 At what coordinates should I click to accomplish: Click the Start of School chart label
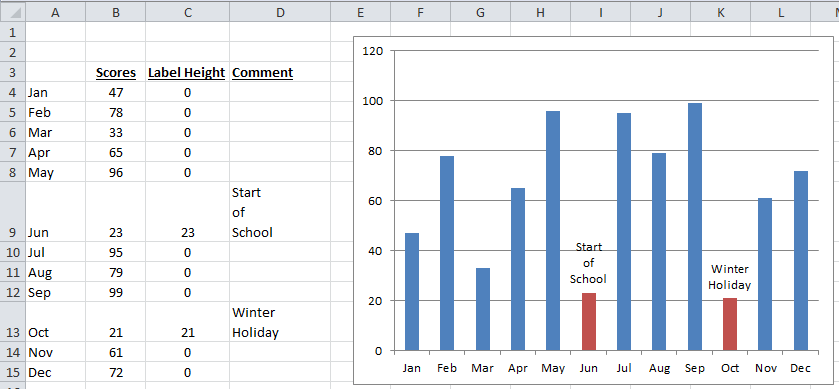coord(589,263)
